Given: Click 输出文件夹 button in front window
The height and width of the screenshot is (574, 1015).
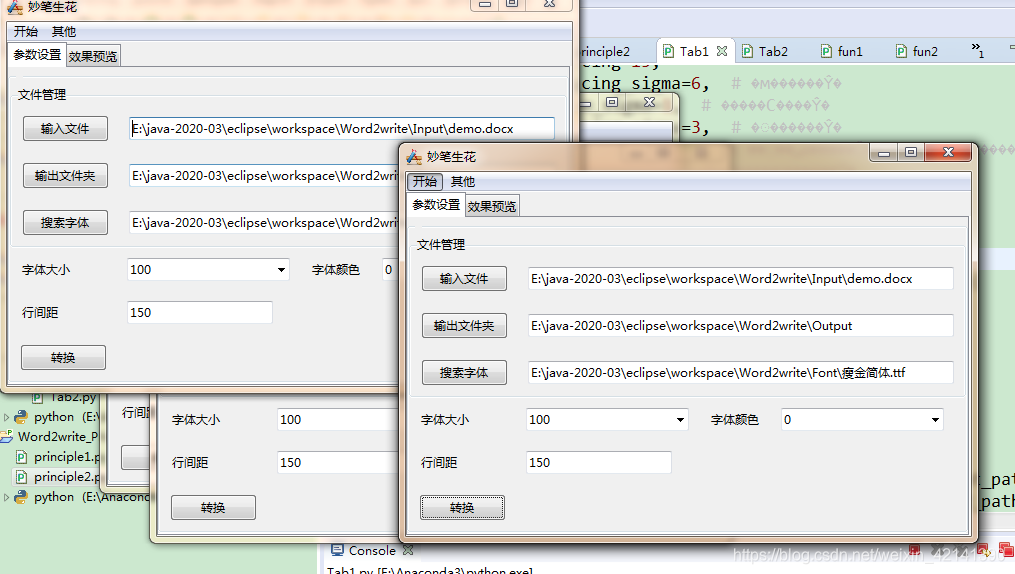Looking at the screenshot, I should [464, 326].
